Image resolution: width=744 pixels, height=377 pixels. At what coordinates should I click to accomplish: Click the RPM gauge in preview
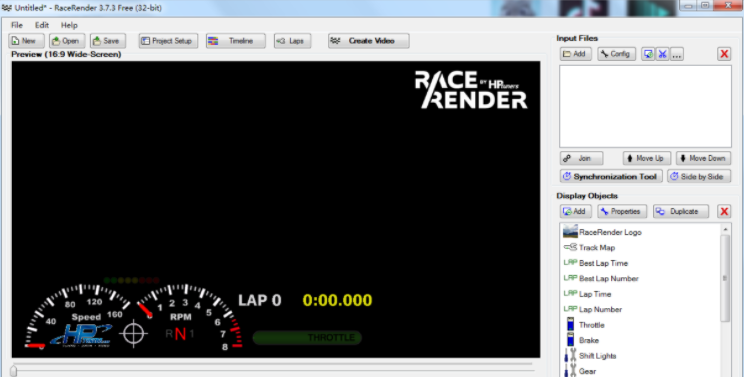pos(191,316)
